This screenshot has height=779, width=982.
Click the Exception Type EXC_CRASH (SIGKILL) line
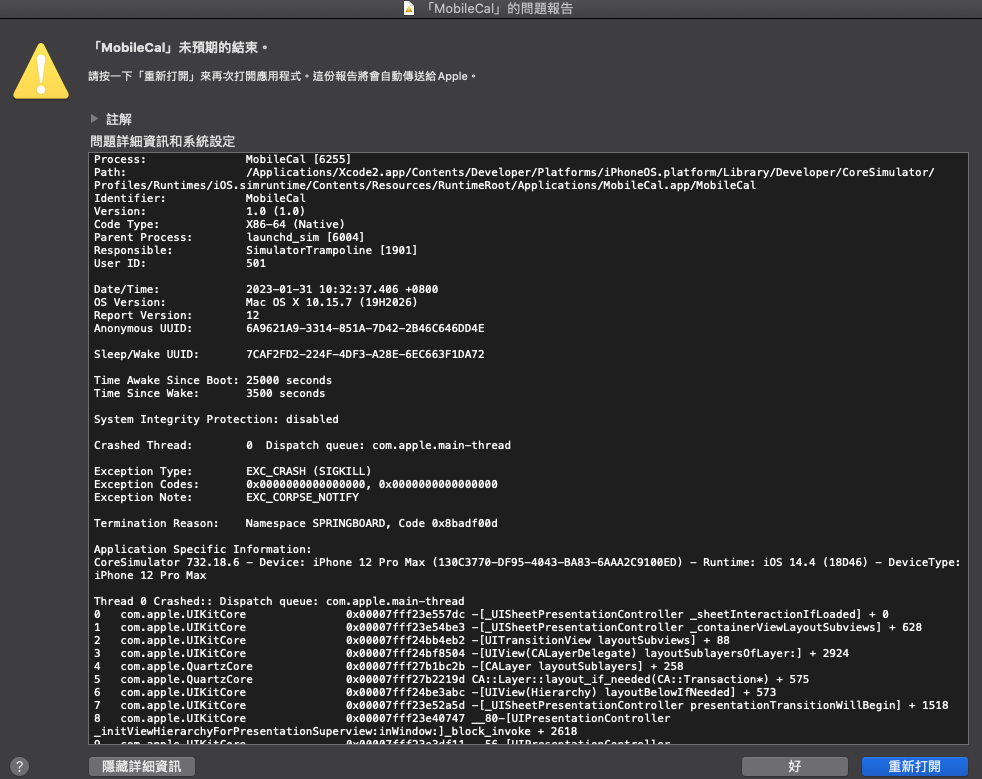coord(232,471)
